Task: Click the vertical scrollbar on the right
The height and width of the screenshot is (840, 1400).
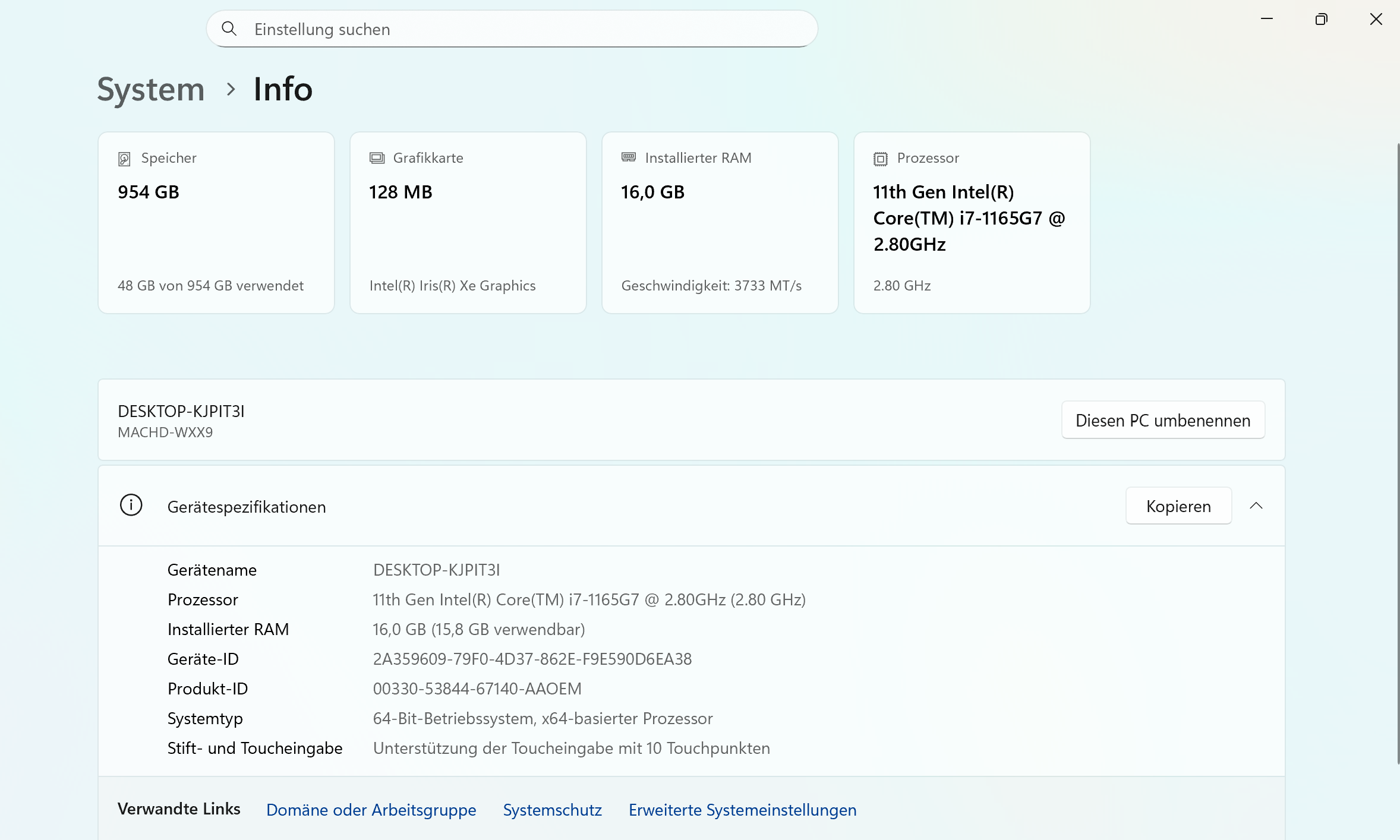Action: click(x=1398, y=453)
